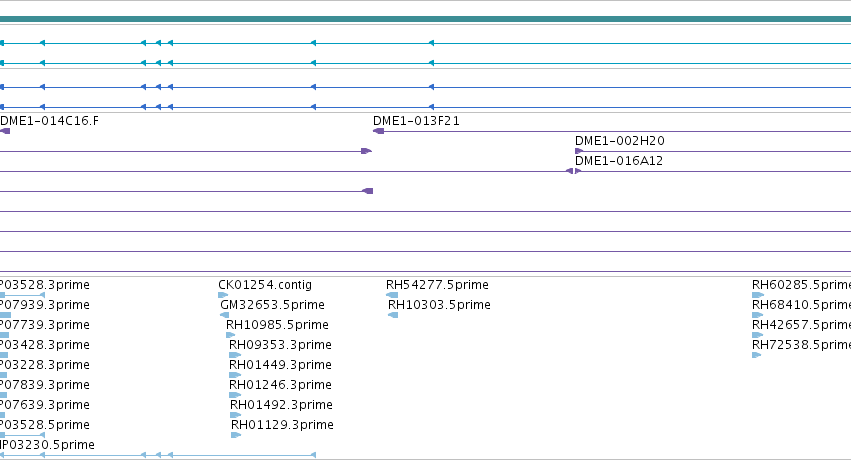Click the P03528.5prime label

45,425
